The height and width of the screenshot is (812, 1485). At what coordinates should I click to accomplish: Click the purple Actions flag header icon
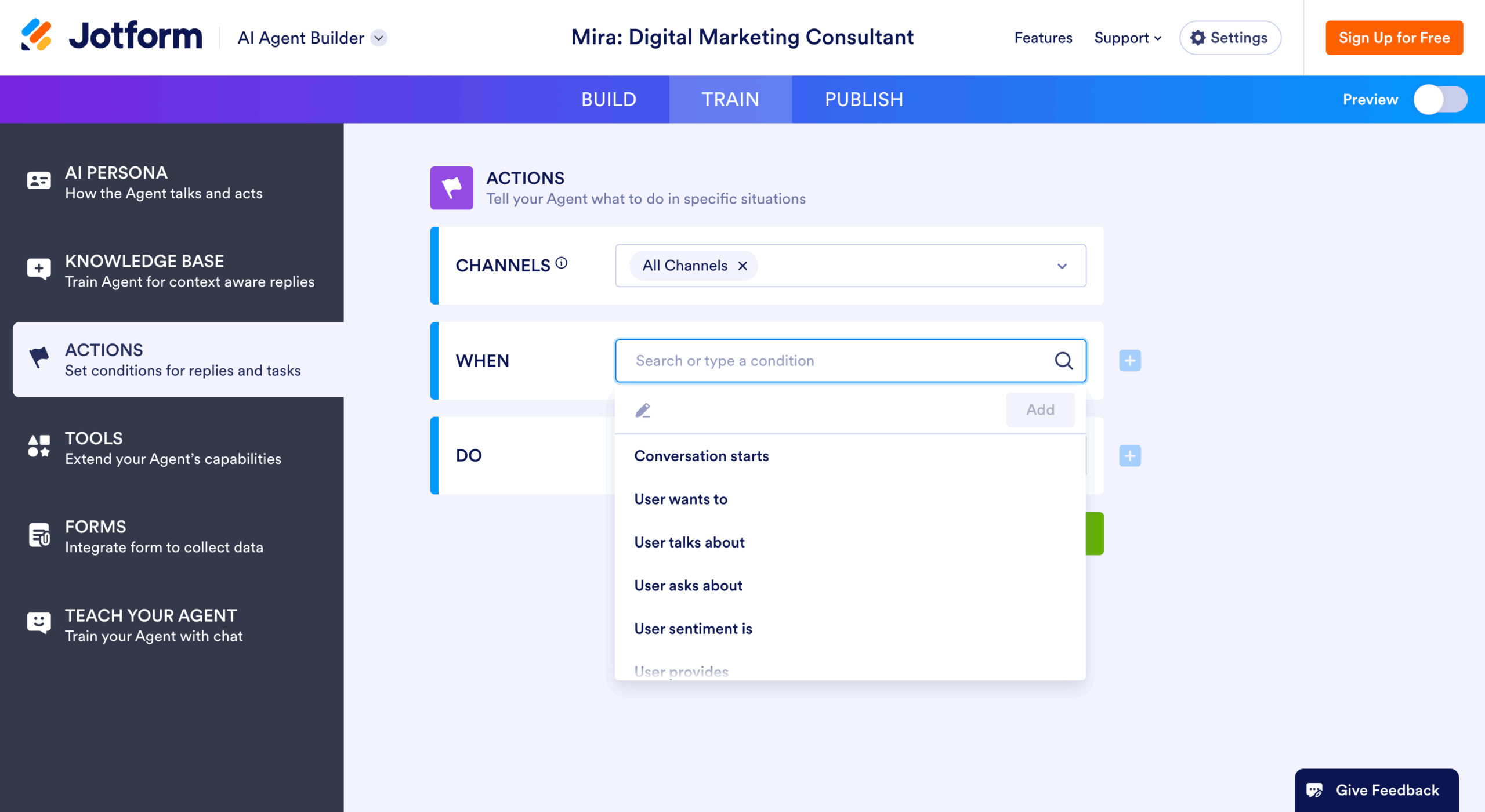[451, 188]
